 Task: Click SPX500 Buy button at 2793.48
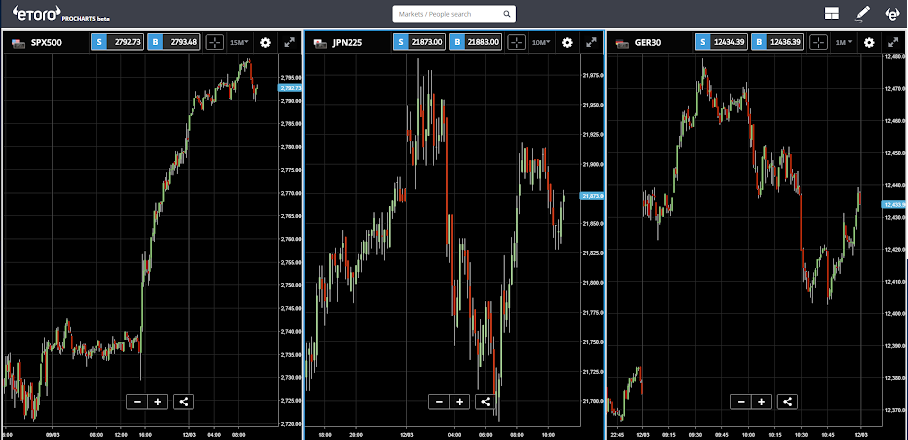point(174,42)
